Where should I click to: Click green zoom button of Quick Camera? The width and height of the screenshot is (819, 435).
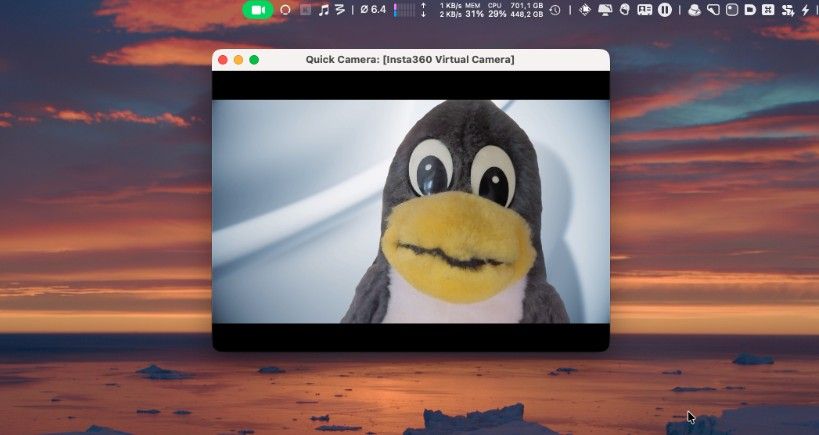click(x=254, y=60)
